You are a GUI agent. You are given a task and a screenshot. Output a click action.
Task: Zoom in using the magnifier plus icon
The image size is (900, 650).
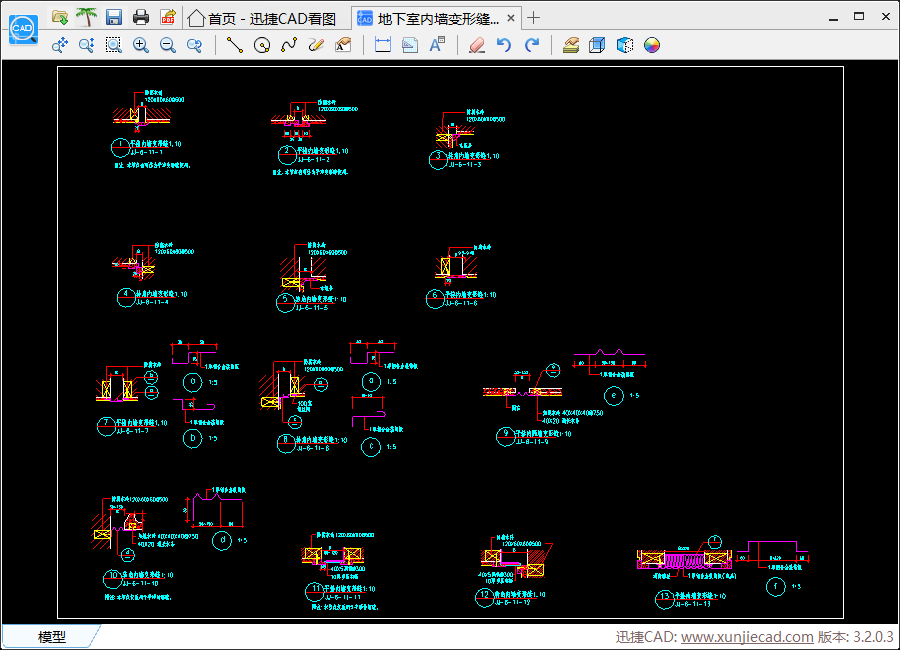(x=140, y=45)
